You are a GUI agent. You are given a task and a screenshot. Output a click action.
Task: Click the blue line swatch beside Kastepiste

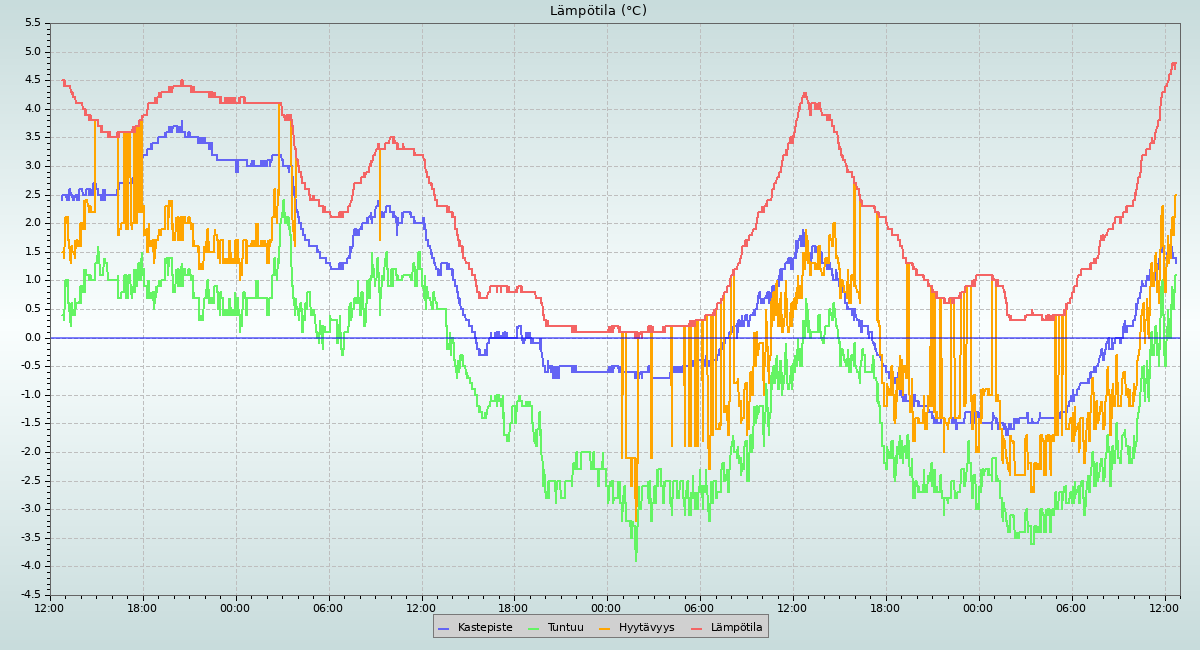[x=444, y=627]
